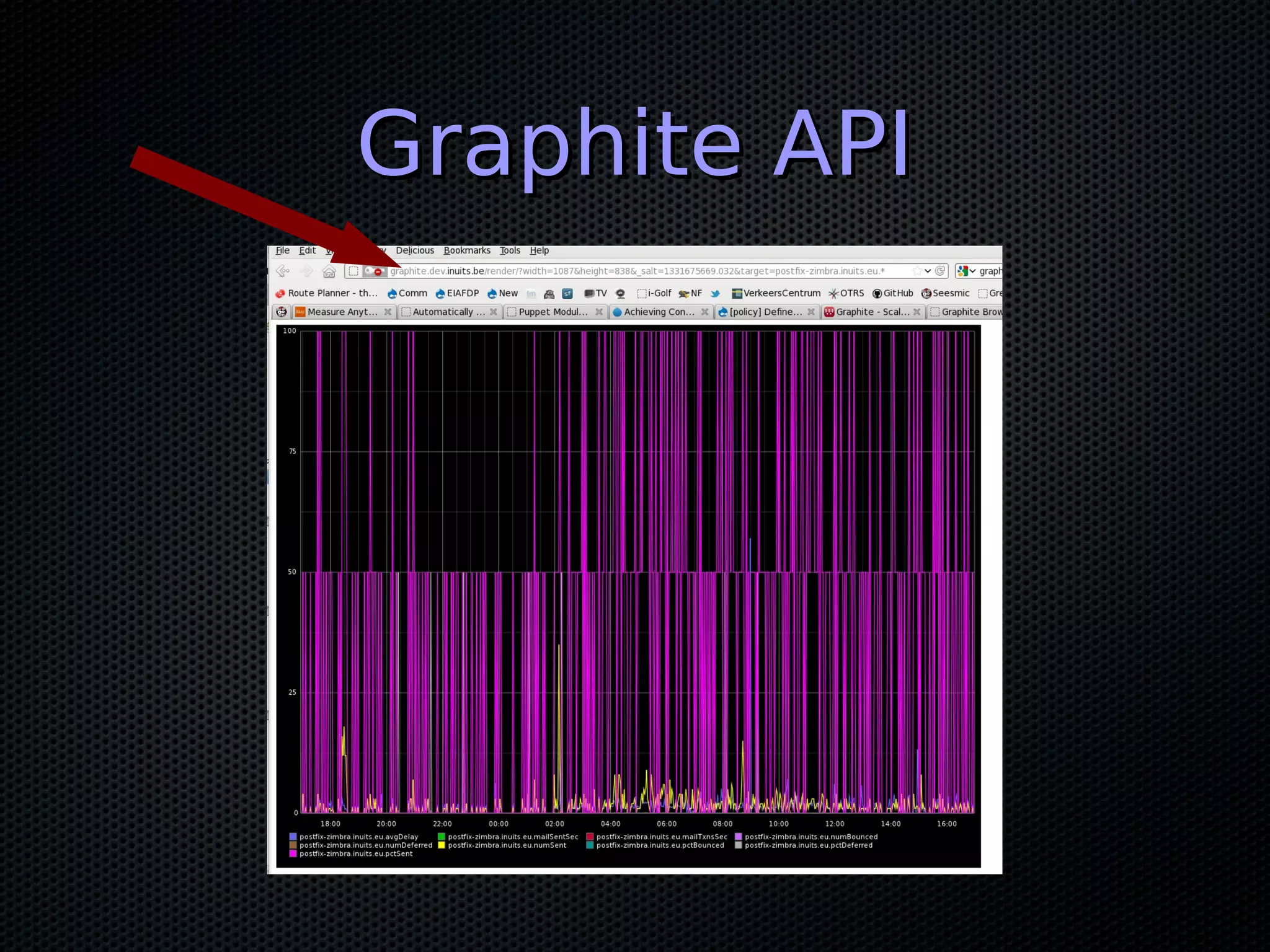The height and width of the screenshot is (952, 1270).
Task: Open the i-Golf bookmark
Action: 654,293
